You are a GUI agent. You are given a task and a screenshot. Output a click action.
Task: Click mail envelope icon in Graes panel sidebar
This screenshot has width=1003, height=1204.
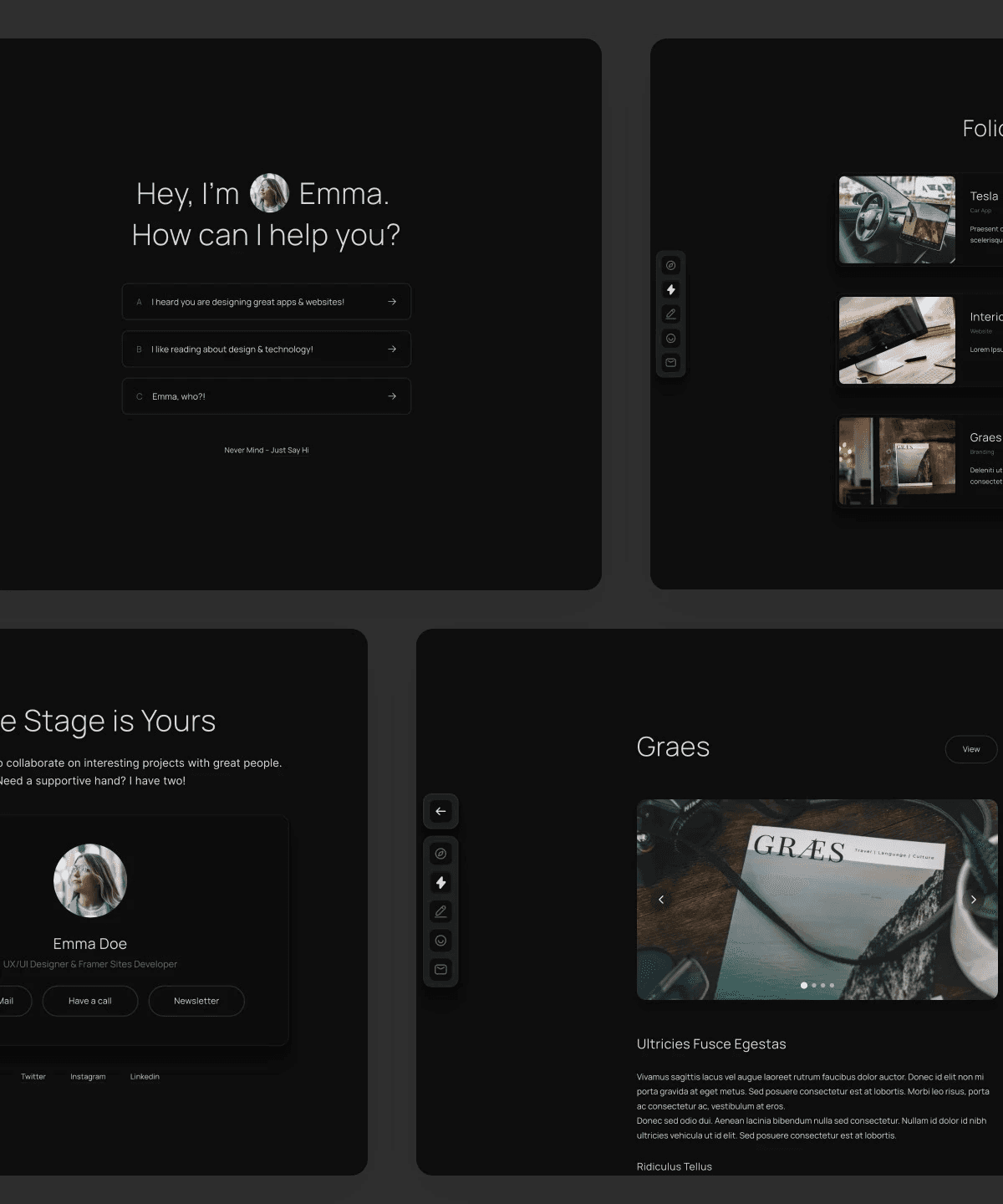point(440,969)
